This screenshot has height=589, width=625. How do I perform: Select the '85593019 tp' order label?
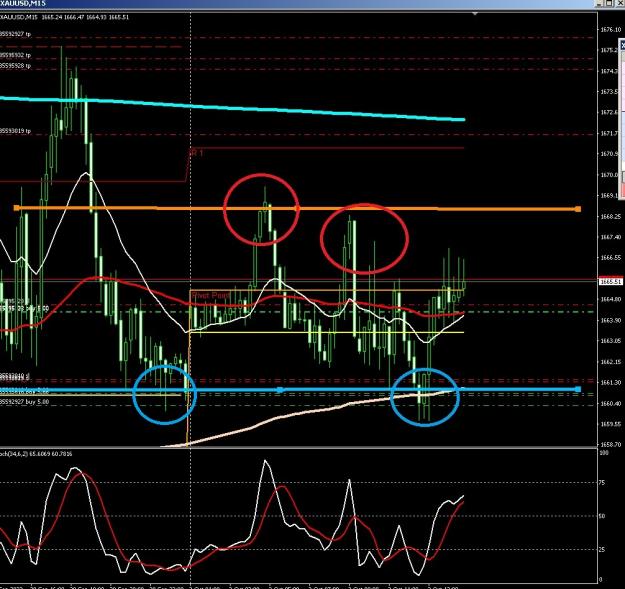15,131
